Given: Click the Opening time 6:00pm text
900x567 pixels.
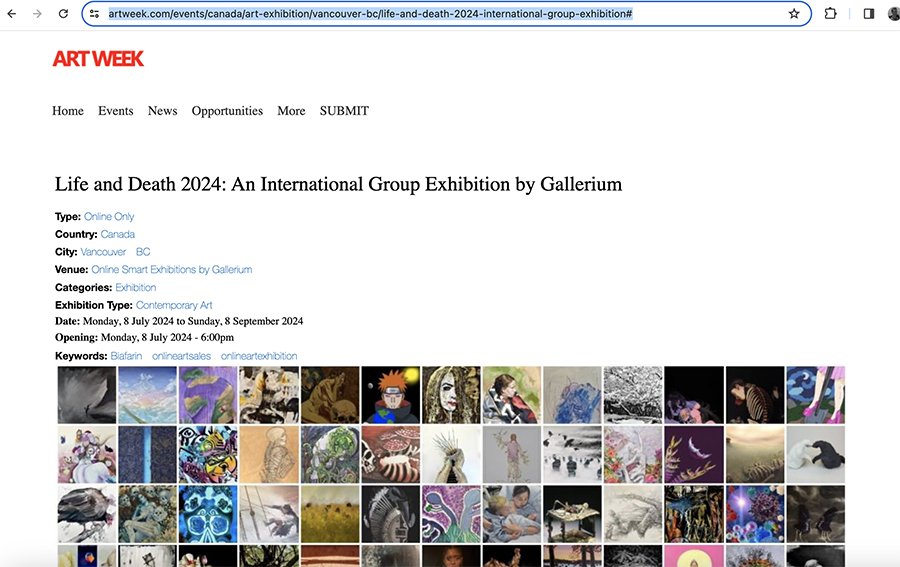Looking at the screenshot, I should pos(217,337).
